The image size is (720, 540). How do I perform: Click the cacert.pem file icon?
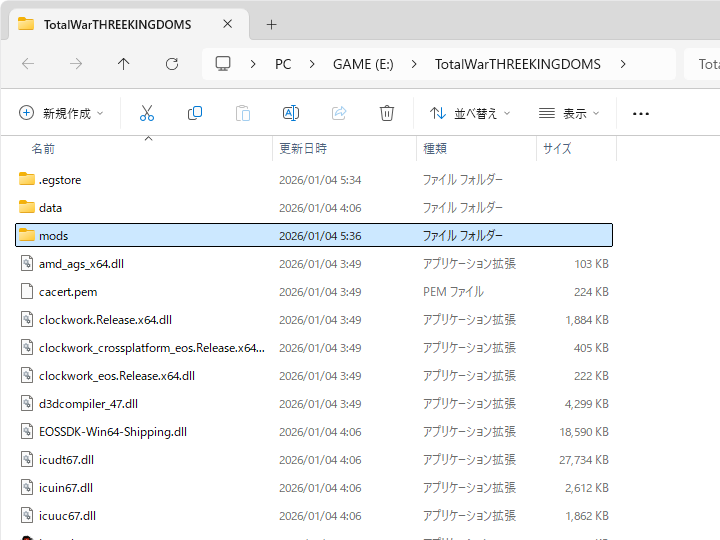tap(27, 291)
